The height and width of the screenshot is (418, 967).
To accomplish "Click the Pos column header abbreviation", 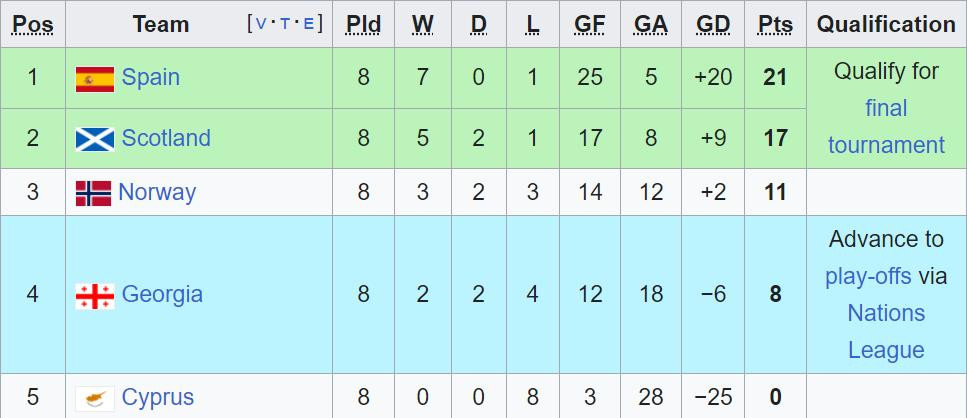I will point(33,25).
